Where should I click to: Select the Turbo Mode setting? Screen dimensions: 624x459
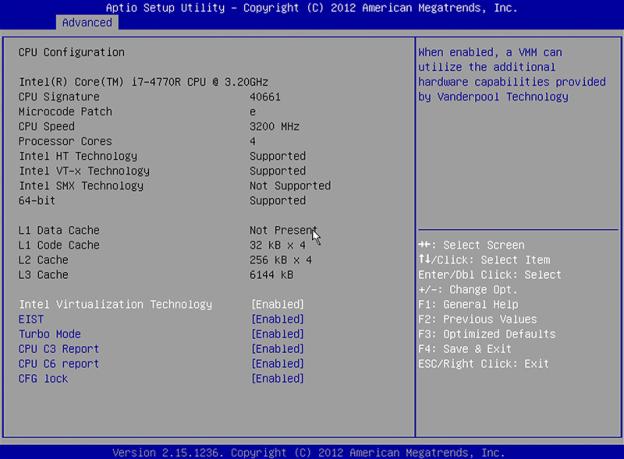[50, 334]
